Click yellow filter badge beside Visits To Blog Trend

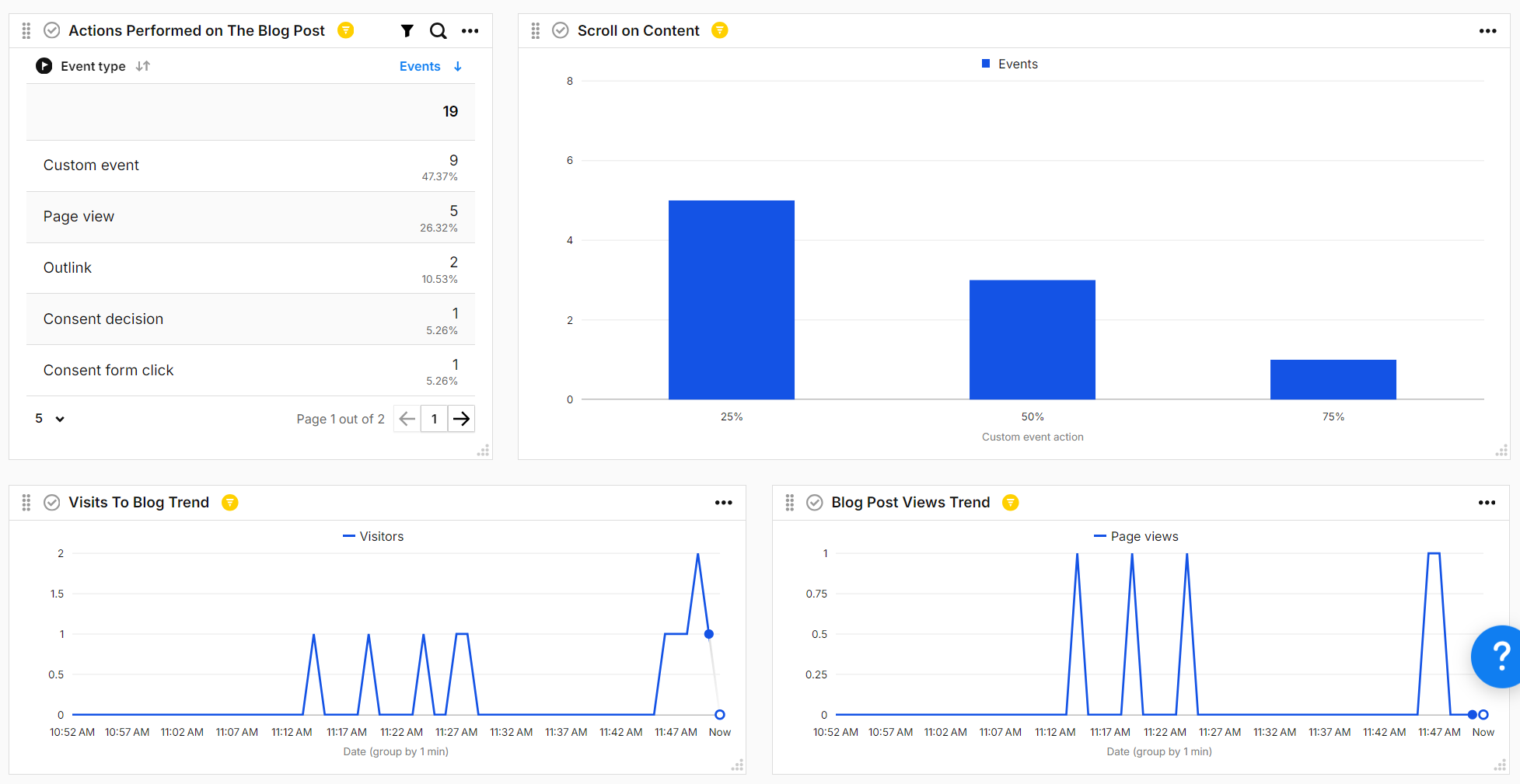click(230, 503)
